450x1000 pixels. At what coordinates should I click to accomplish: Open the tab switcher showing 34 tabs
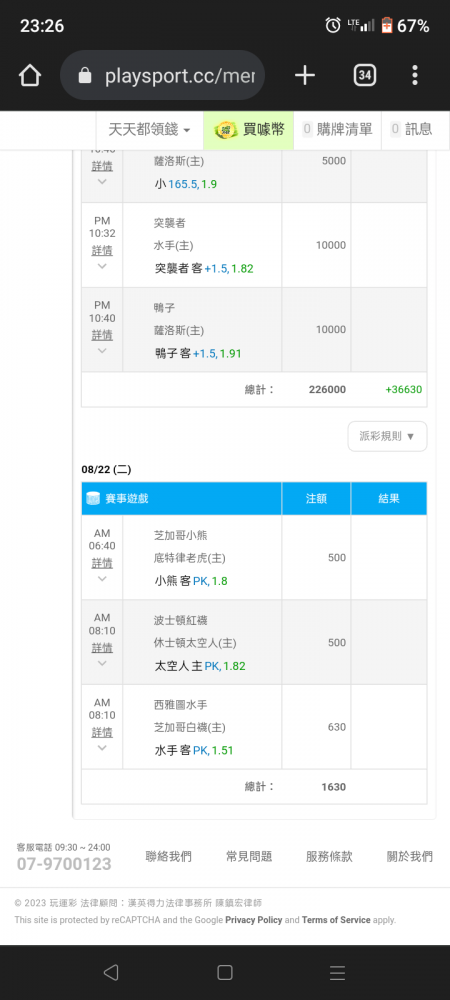[x=365, y=76]
